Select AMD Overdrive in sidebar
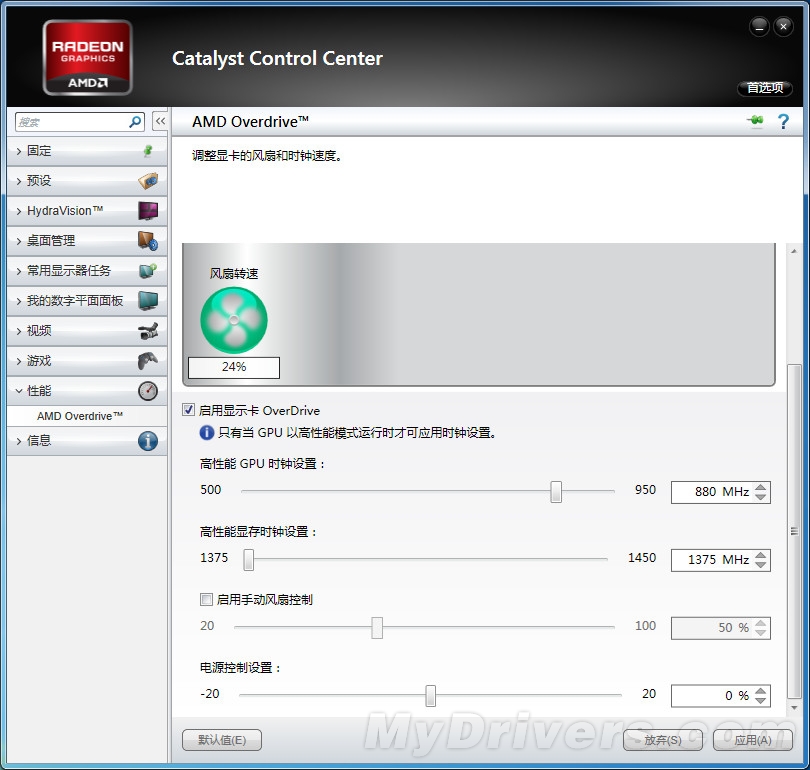Viewport: 810px width, 770px height. (x=80, y=416)
